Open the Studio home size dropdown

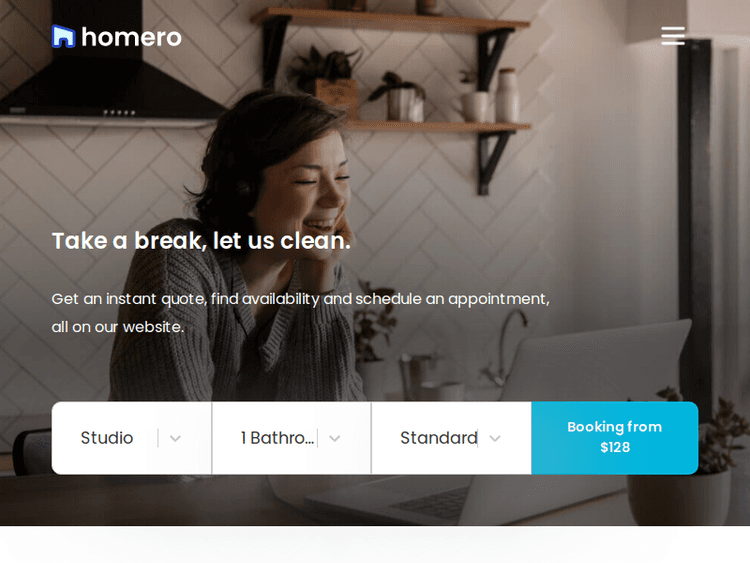[132, 438]
